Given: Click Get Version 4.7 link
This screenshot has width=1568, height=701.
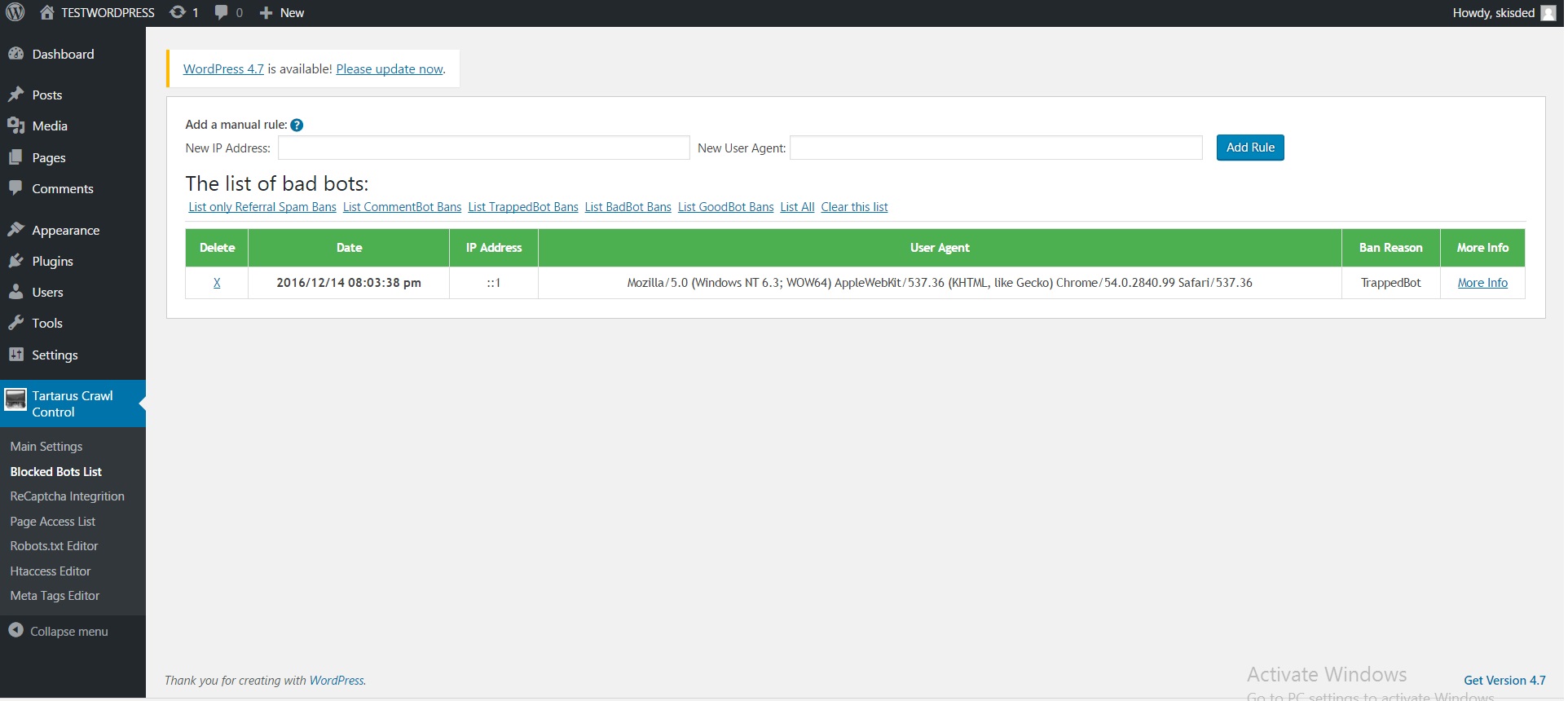Looking at the screenshot, I should (1504, 681).
